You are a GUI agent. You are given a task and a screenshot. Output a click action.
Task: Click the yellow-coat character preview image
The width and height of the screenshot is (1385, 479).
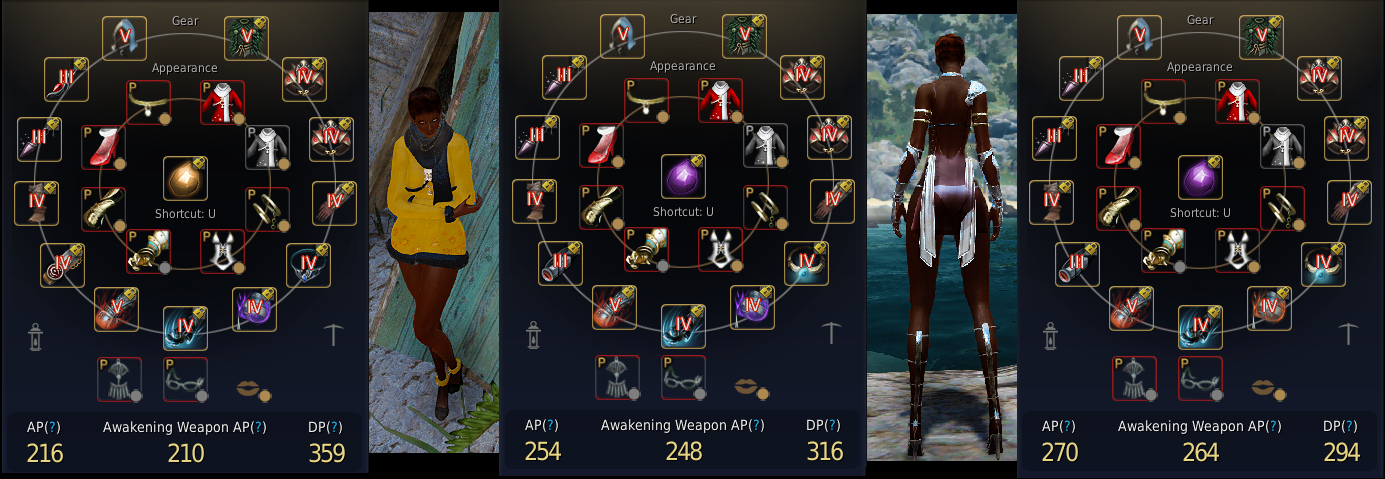pos(433,232)
